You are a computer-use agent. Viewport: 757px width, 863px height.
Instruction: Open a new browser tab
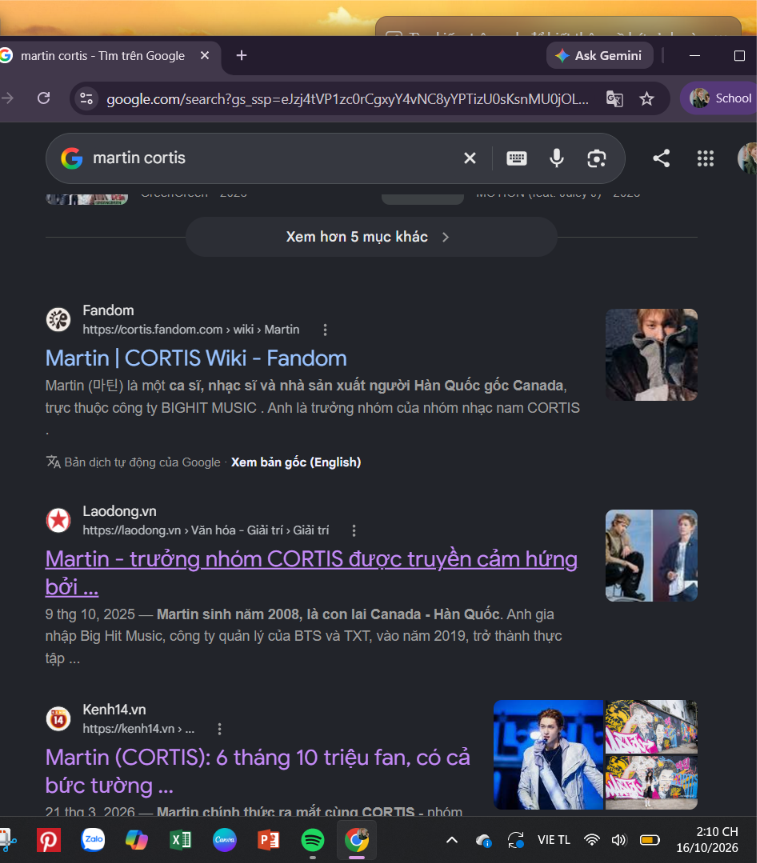pyautogui.click(x=241, y=56)
